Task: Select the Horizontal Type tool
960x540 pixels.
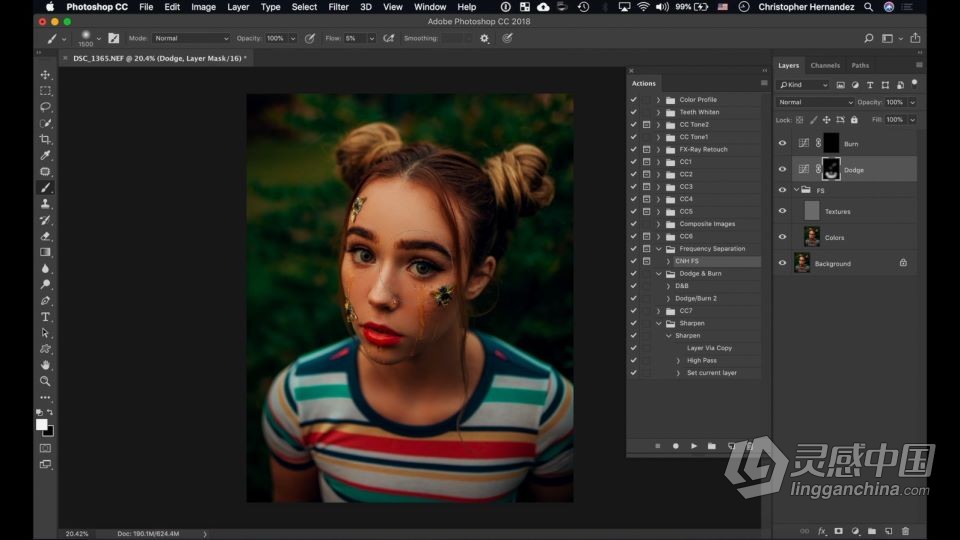Action: 45,317
